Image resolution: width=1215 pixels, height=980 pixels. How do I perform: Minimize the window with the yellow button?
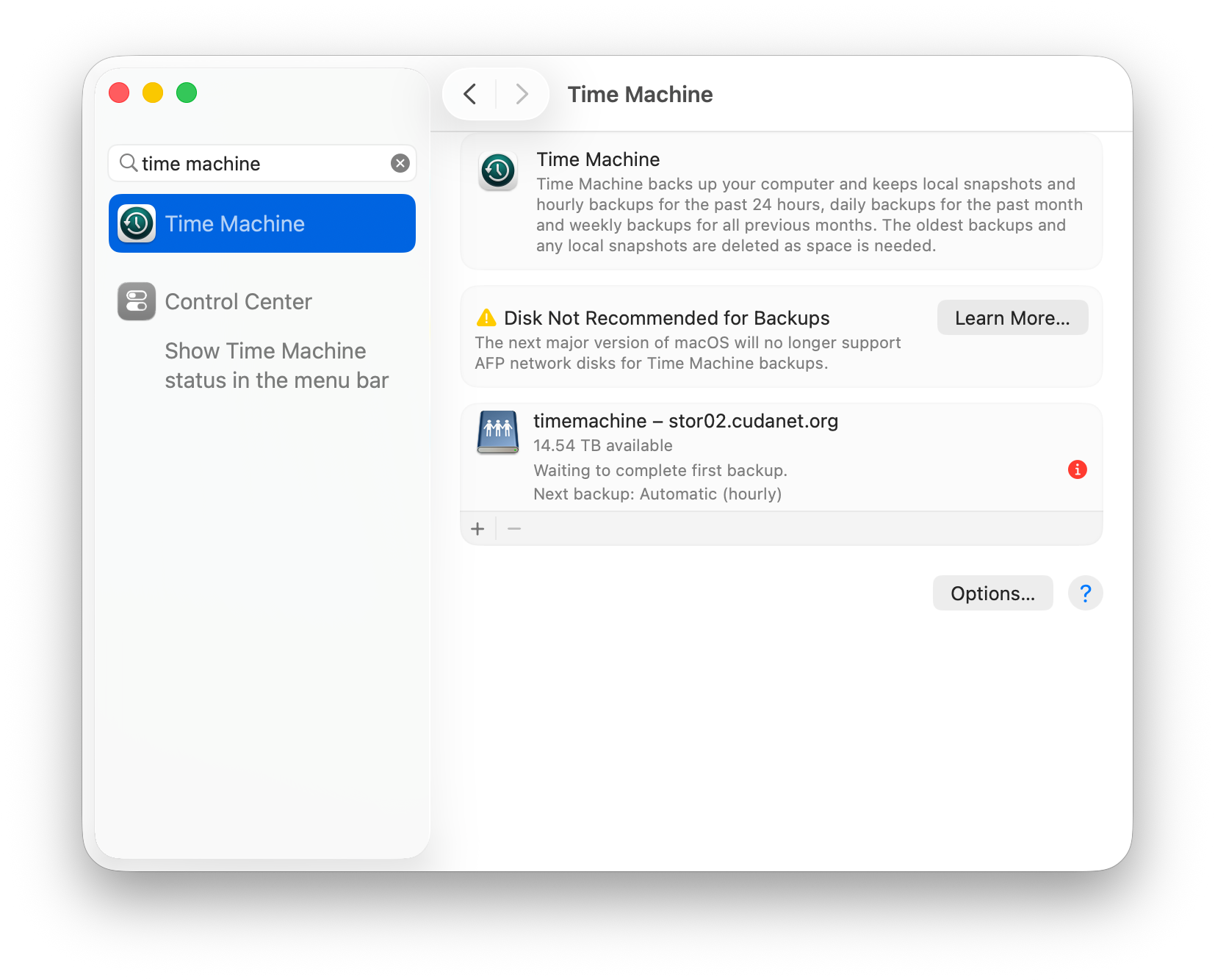coord(153,93)
